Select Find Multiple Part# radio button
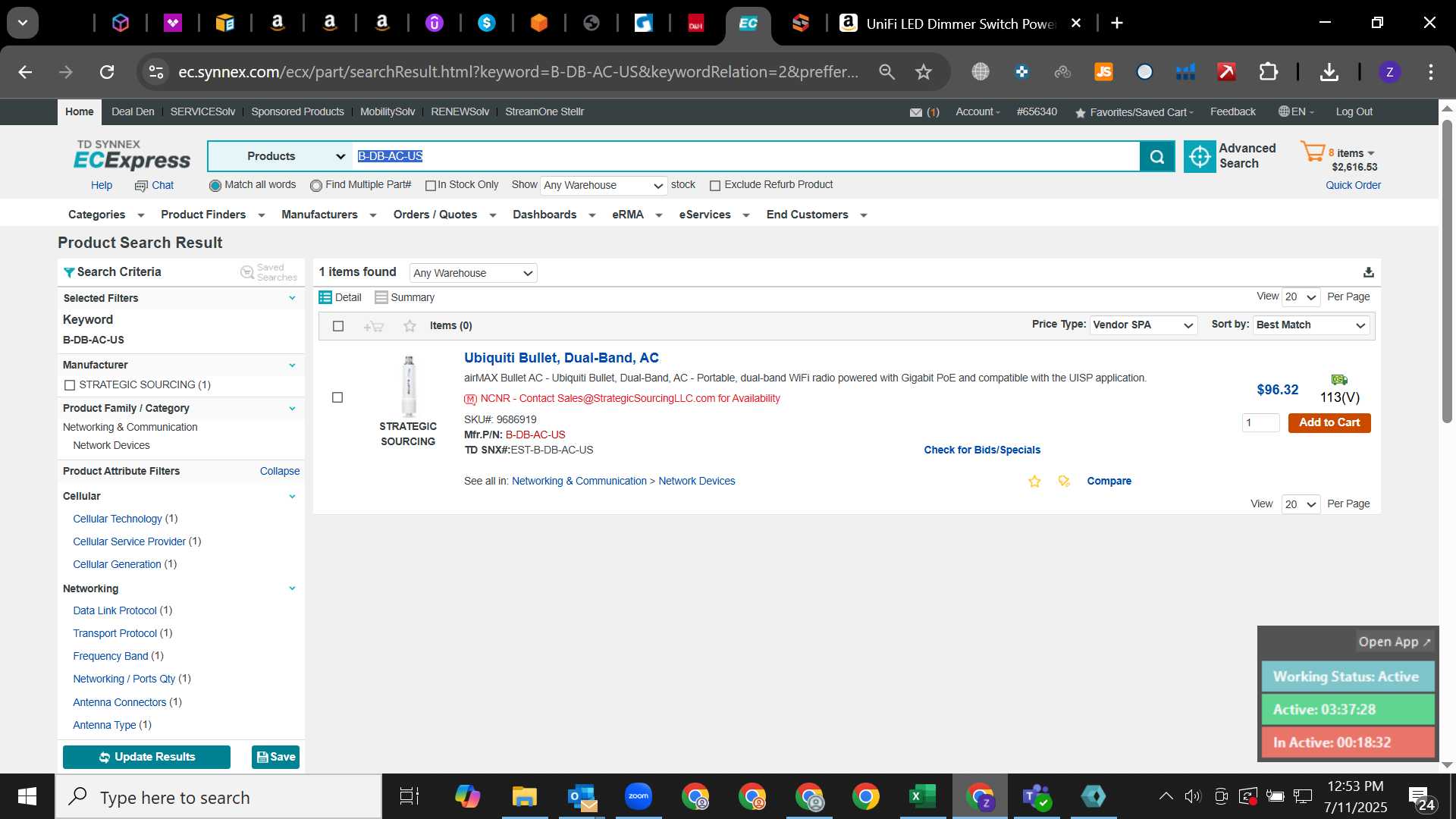The image size is (1456, 819). pyautogui.click(x=316, y=186)
